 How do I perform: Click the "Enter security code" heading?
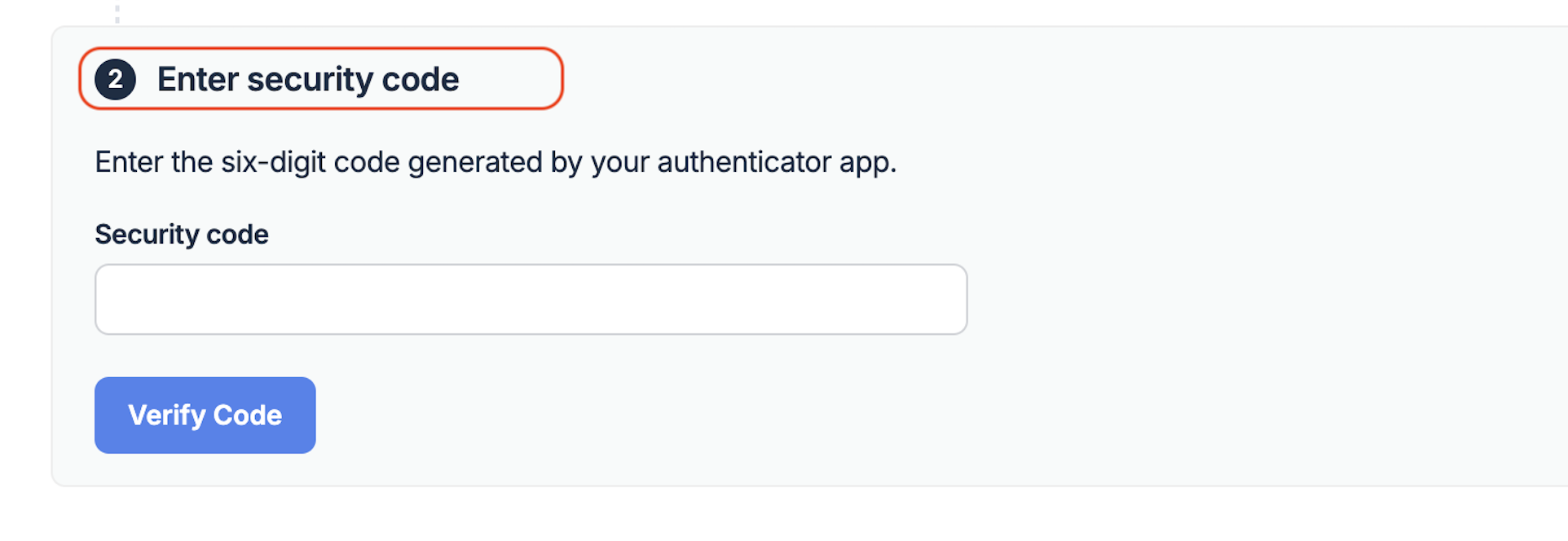click(x=308, y=79)
